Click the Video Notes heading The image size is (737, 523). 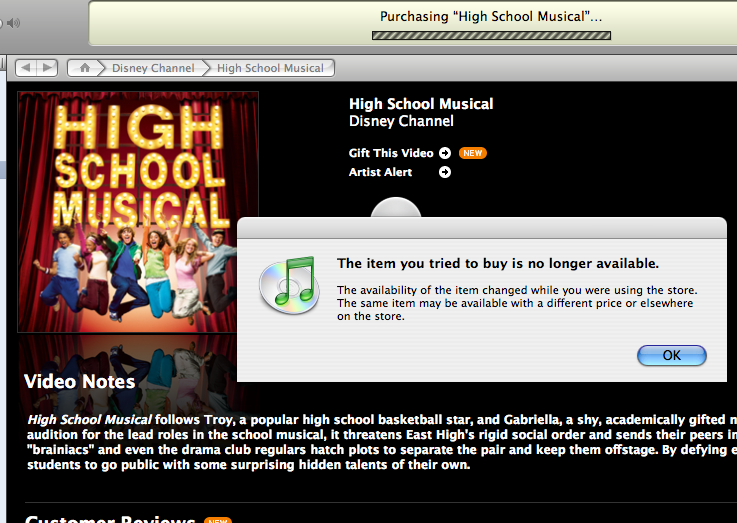[79, 382]
